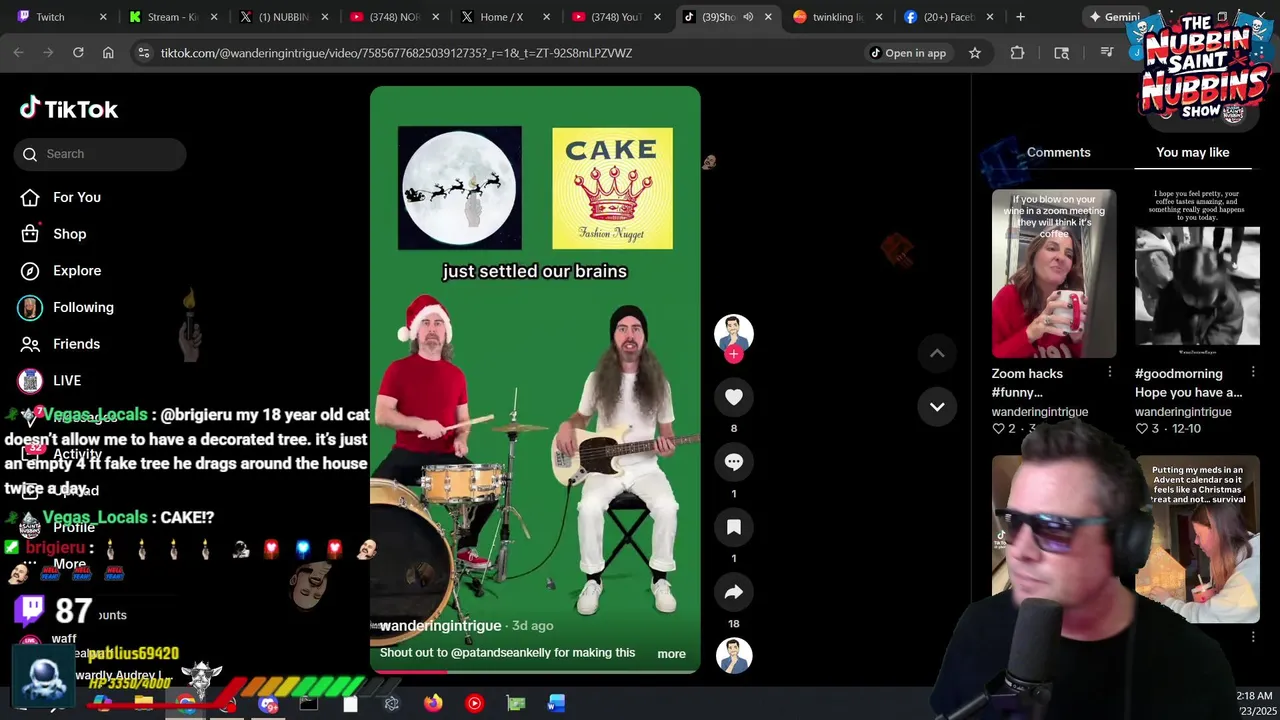1280x720 pixels.
Task: Open wanderingintrigue link under Zoom hacks
Action: 1040,412
